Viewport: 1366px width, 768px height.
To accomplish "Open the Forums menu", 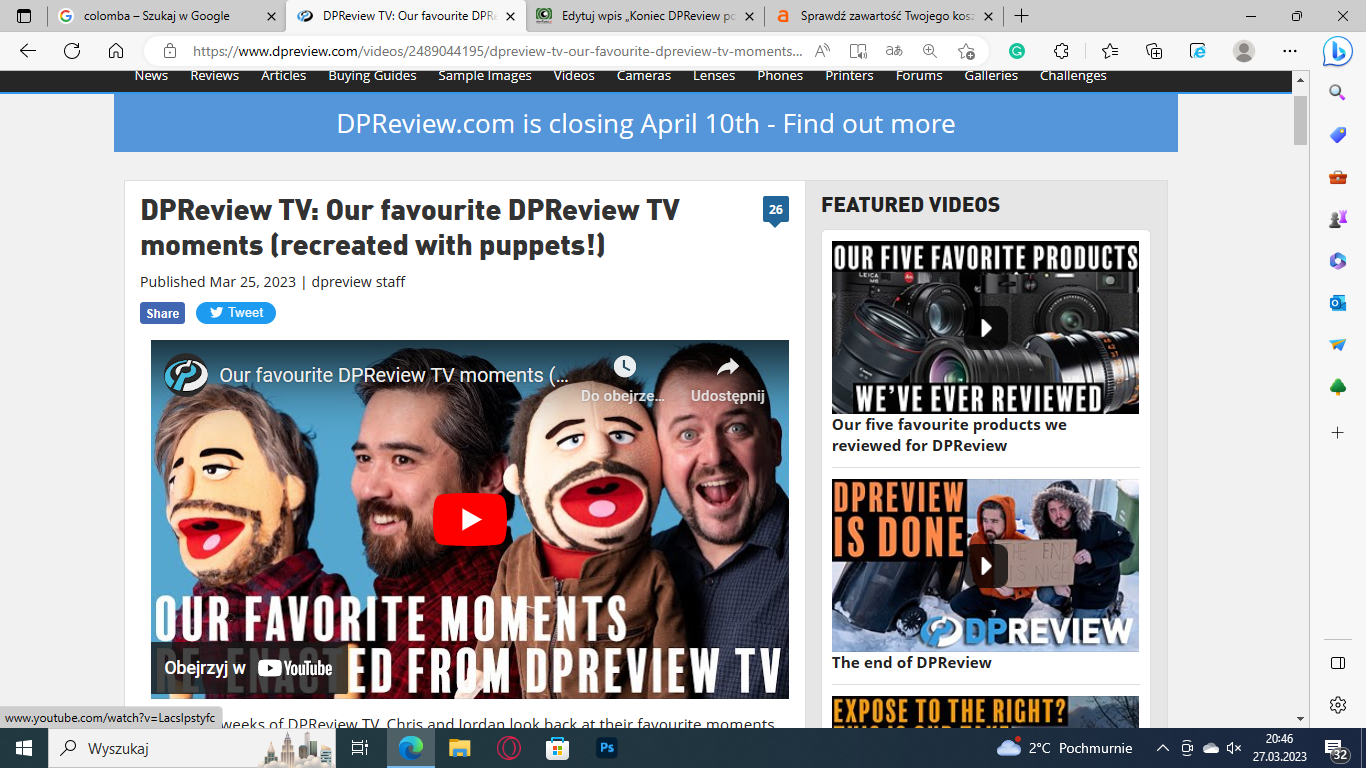I will [x=919, y=76].
